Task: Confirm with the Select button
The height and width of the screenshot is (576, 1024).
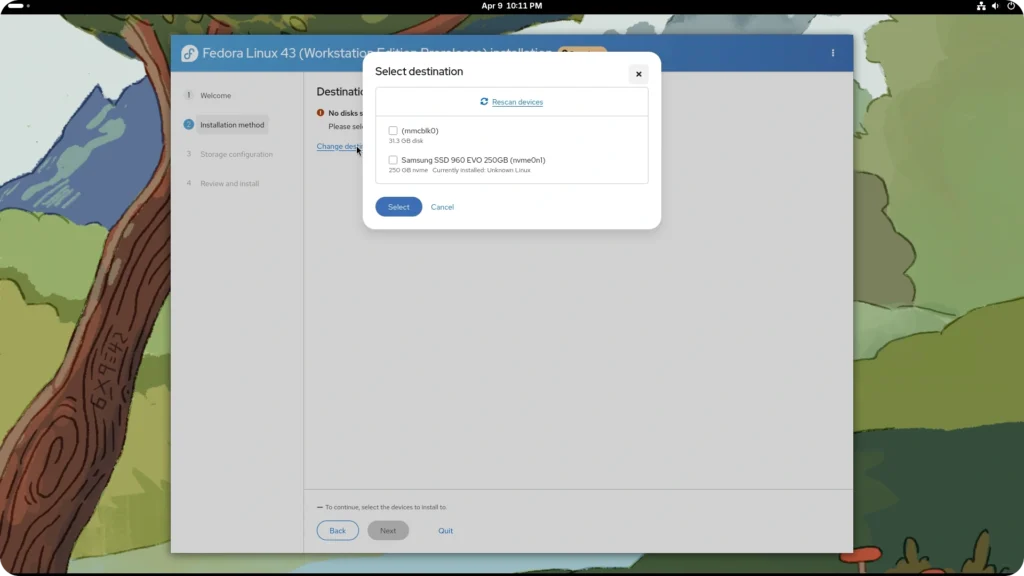Action: 398,207
